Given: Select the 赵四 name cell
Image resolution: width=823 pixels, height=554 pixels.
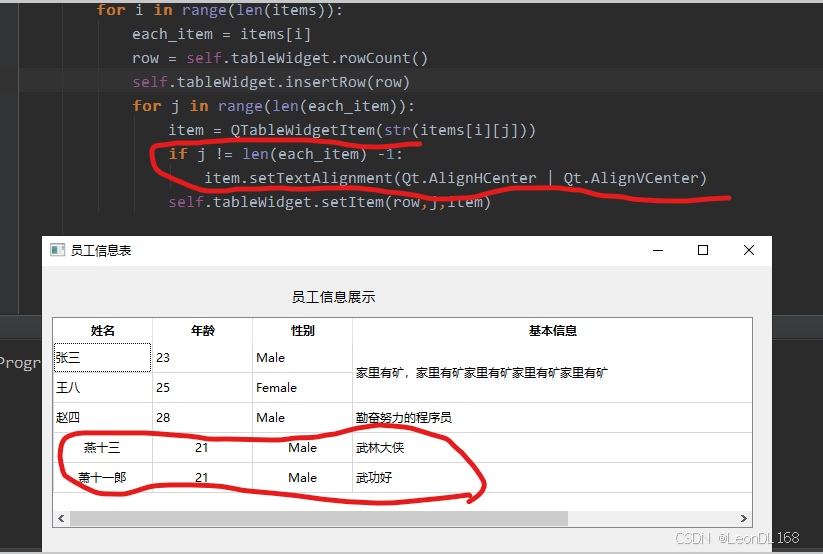Looking at the screenshot, I should (103, 417).
